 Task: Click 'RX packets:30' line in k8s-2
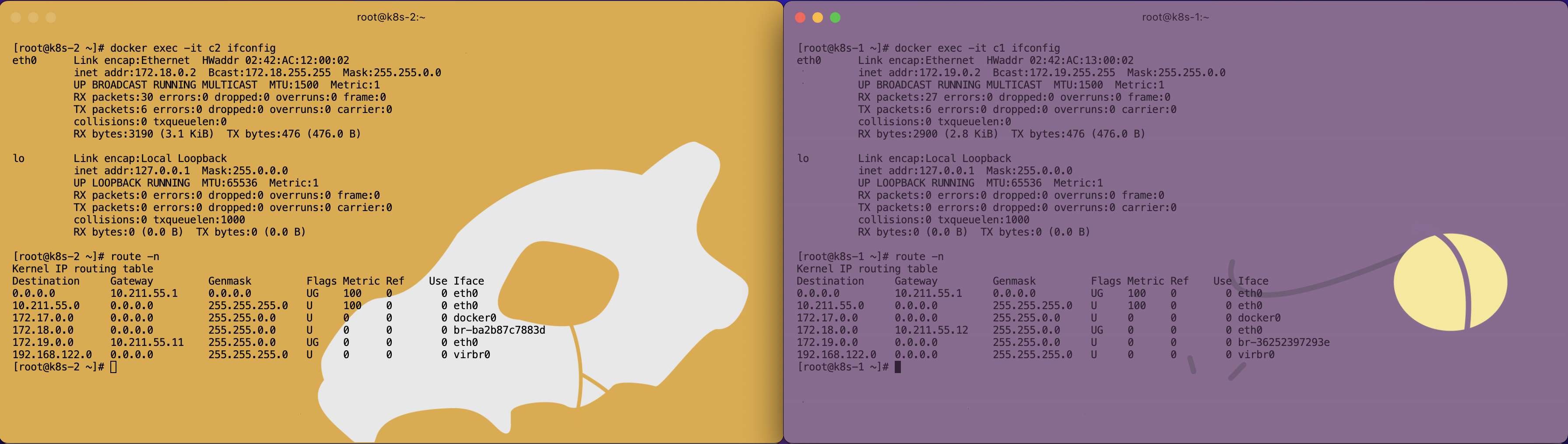(x=229, y=98)
